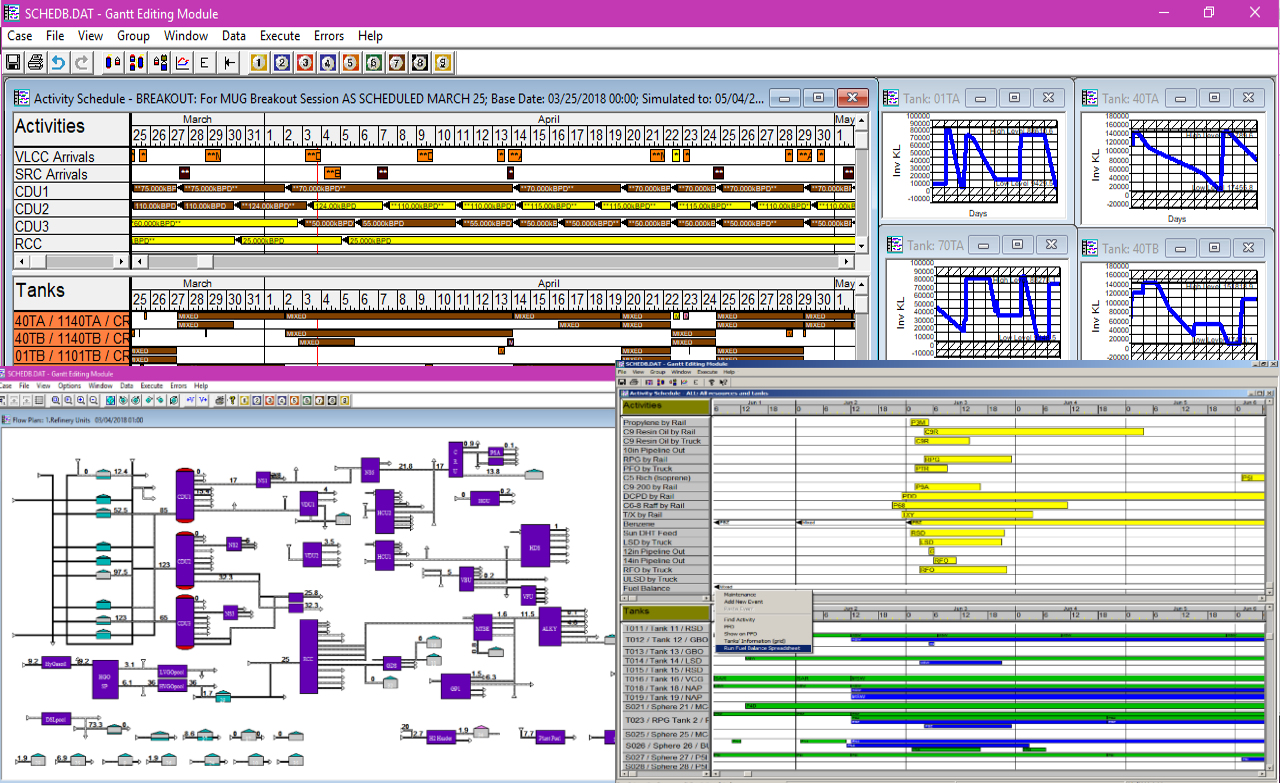Select numbered view ball 9
The image size is (1280, 783).
click(443, 62)
